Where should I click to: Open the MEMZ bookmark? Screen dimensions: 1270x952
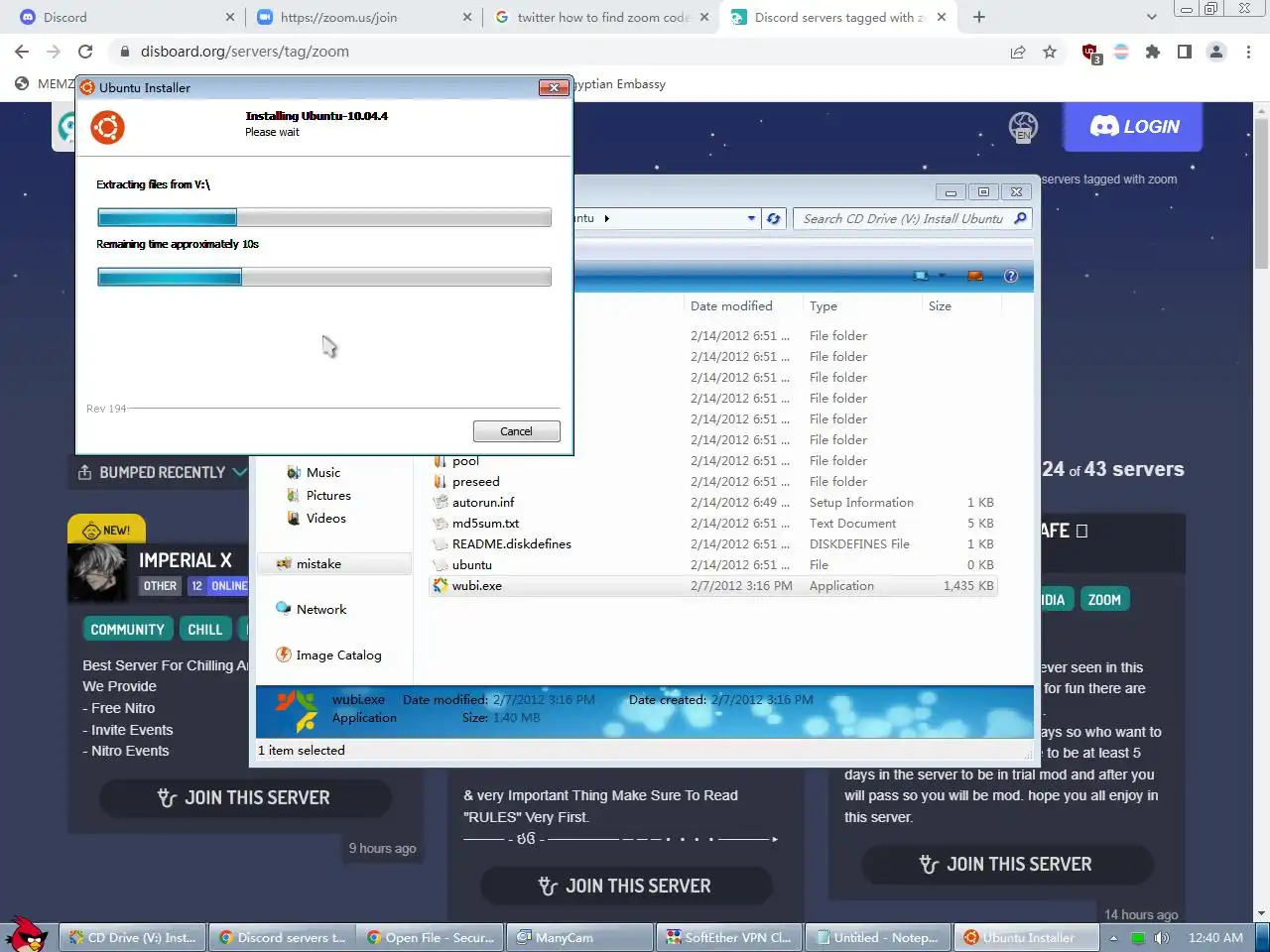click(44, 83)
